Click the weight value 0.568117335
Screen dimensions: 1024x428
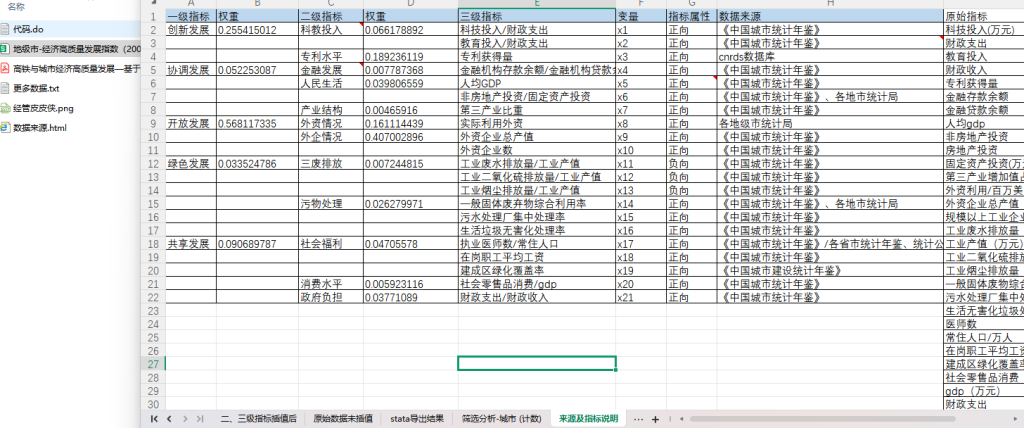(x=257, y=123)
